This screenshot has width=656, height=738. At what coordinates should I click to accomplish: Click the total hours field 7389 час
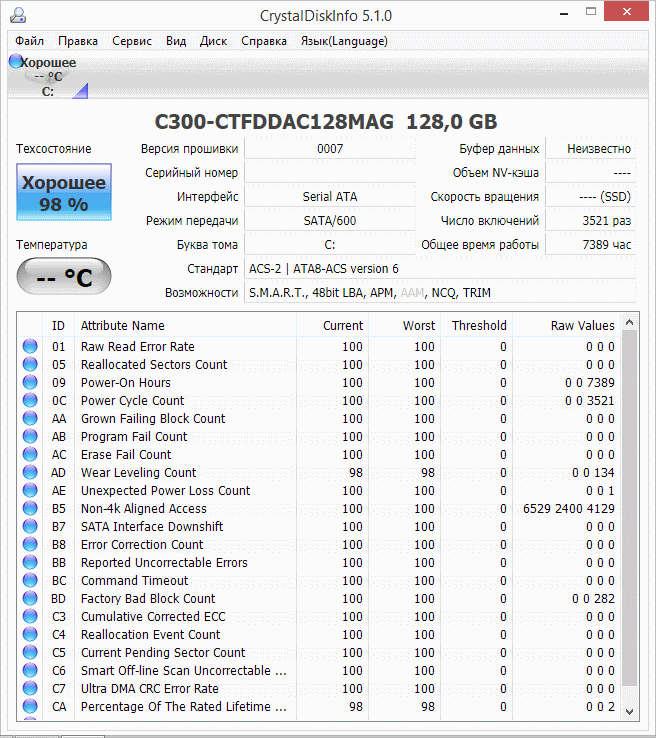(x=591, y=245)
